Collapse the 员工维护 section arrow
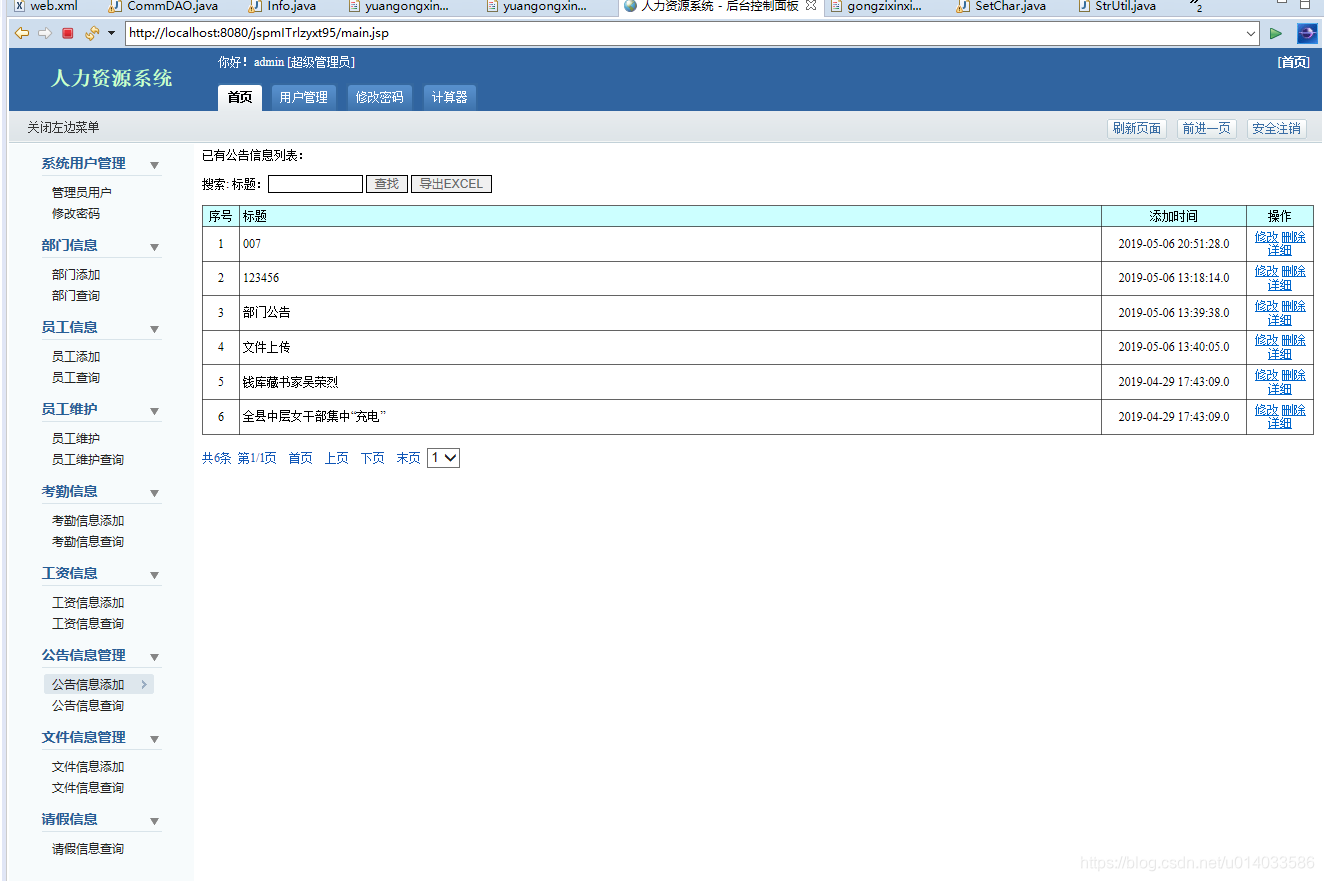 154,411
